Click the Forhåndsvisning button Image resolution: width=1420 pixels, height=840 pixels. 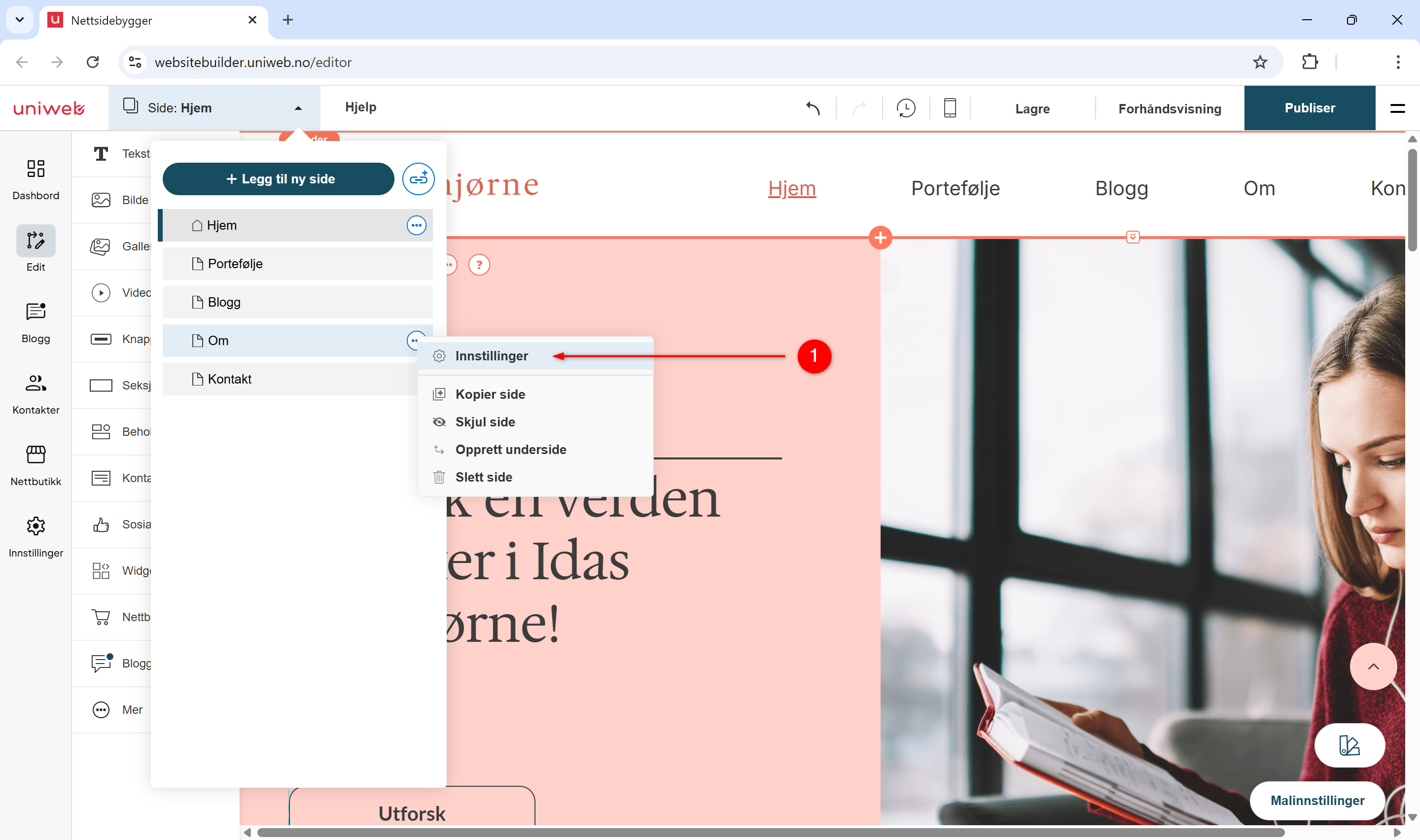pyautogui.click(x=1169, y=108)
